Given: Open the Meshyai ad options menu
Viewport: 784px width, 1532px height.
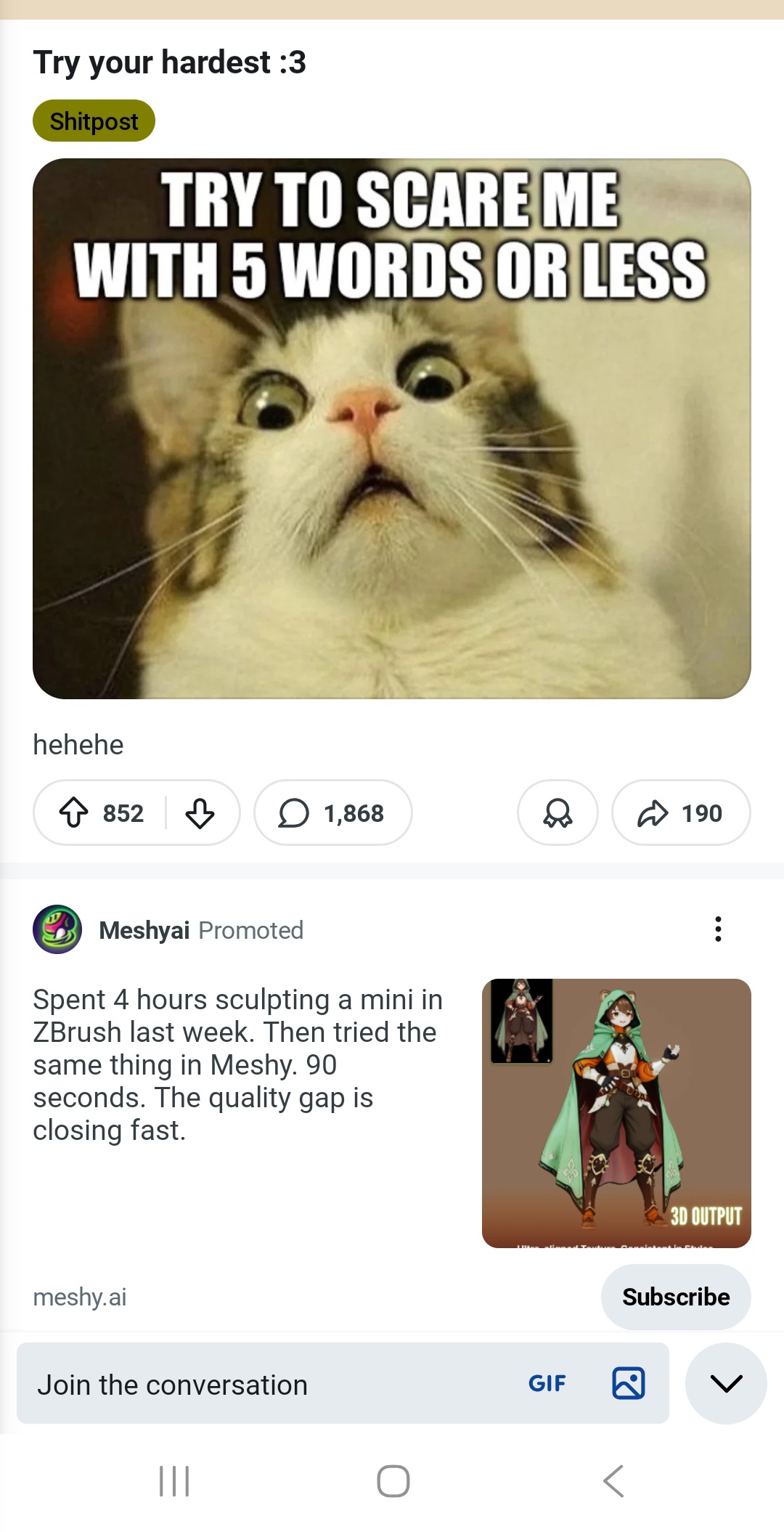Looking at the screenshot, I should click(718, 929).
